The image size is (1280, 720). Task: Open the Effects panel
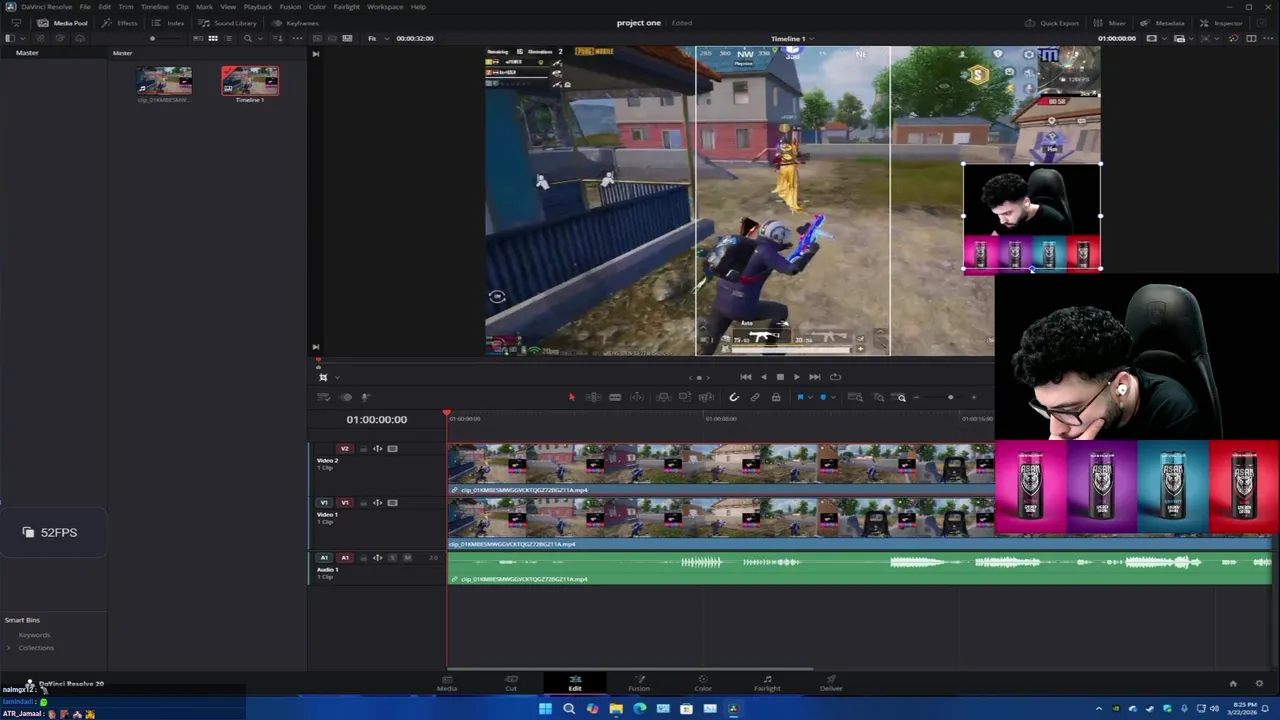[120, 23]
